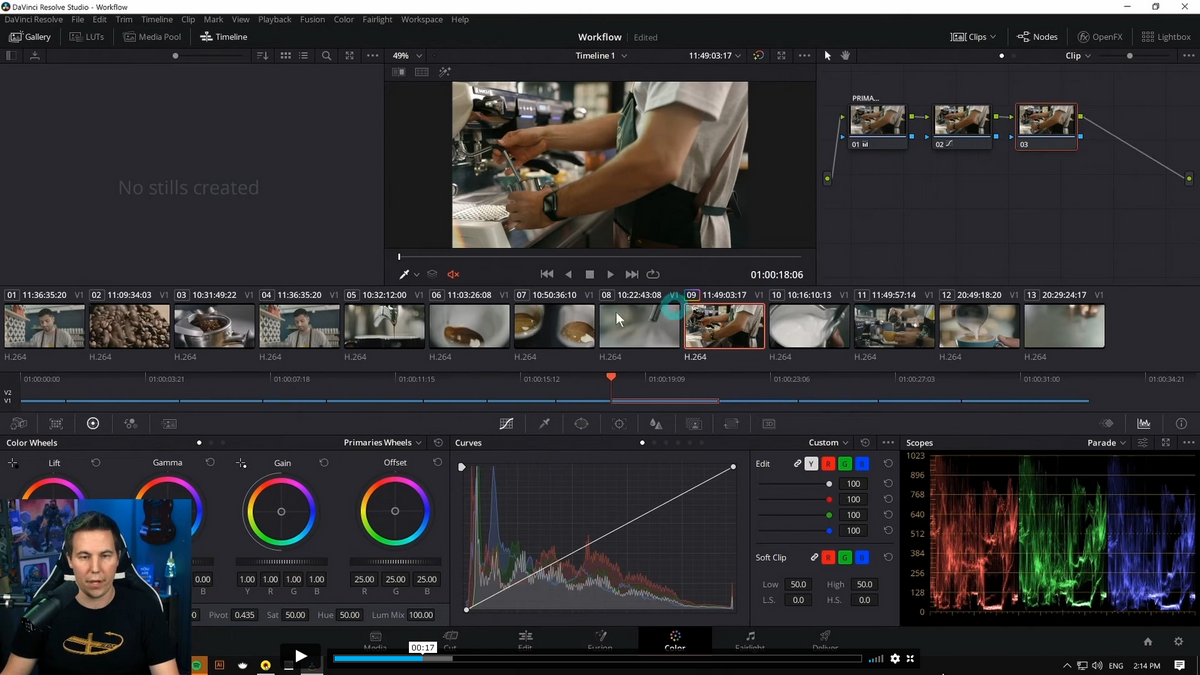Toggle the Gallery panel button

click(x=30, y=37)
